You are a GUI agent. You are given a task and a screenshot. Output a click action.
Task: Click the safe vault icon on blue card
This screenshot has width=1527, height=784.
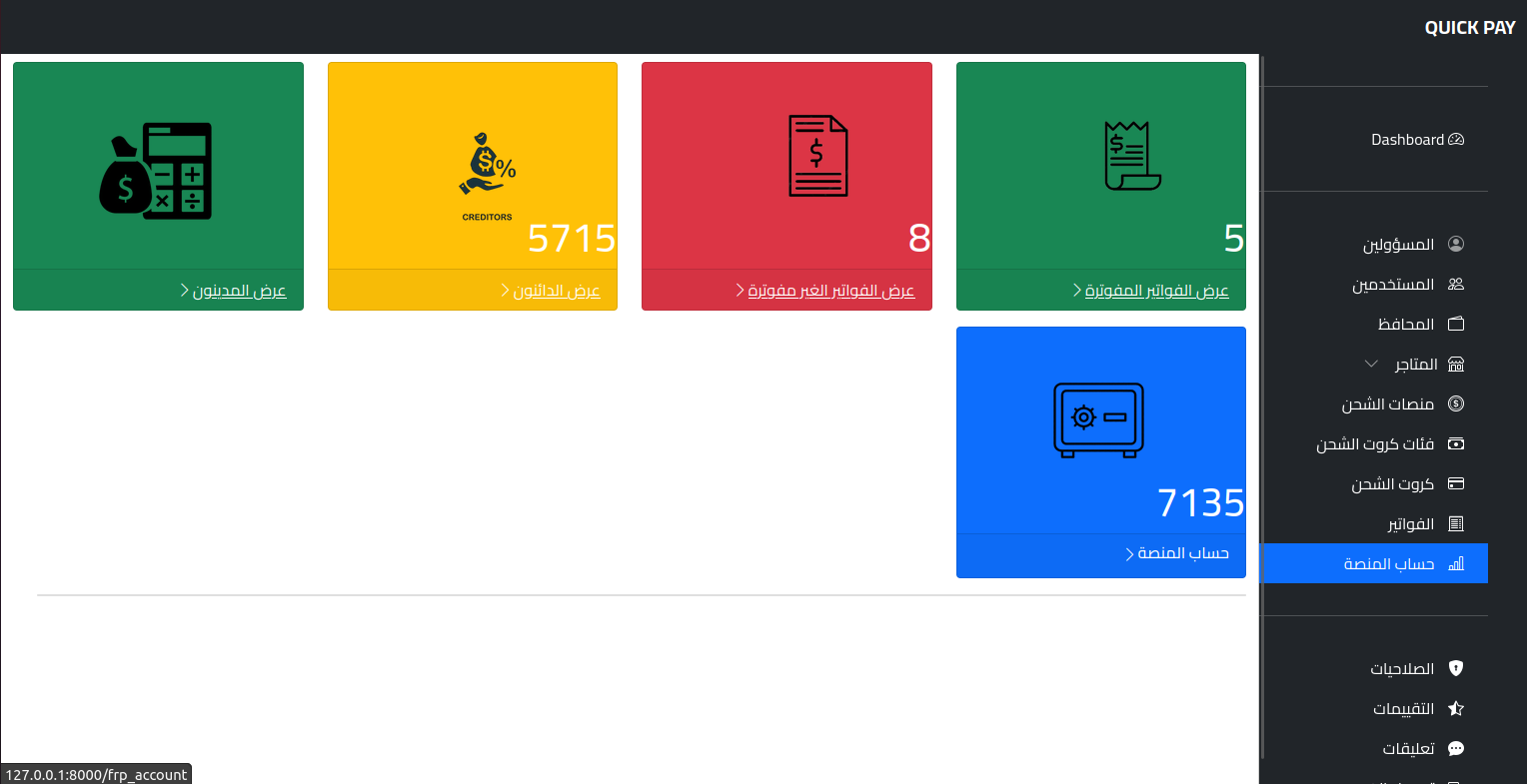click(1099, 420)
